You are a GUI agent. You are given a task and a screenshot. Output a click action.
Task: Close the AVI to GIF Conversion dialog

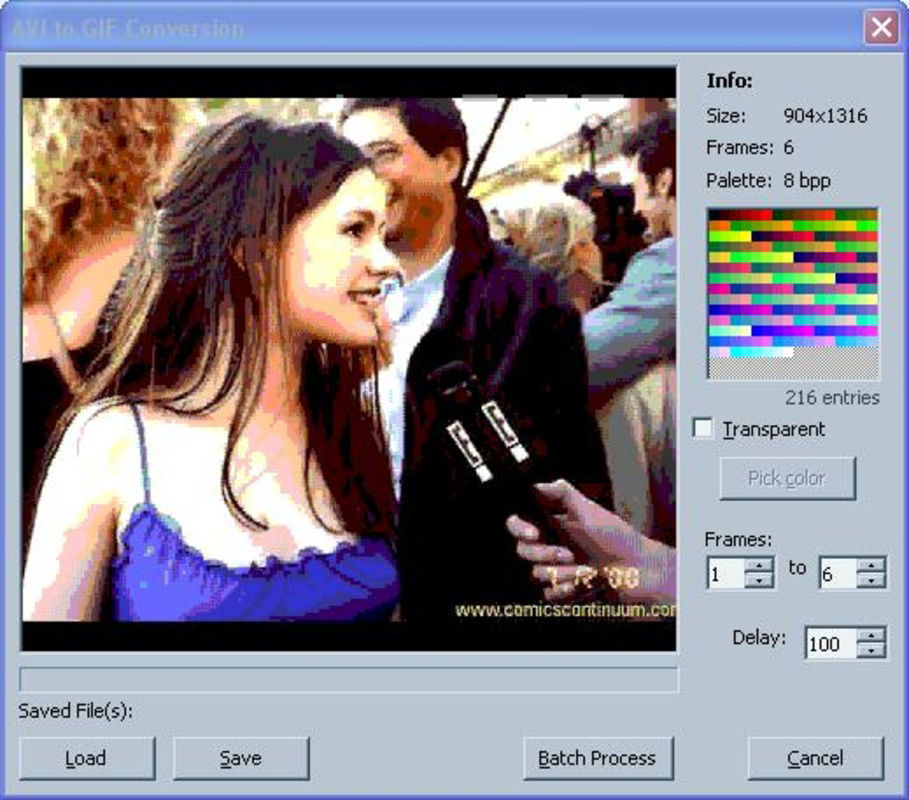881,27
